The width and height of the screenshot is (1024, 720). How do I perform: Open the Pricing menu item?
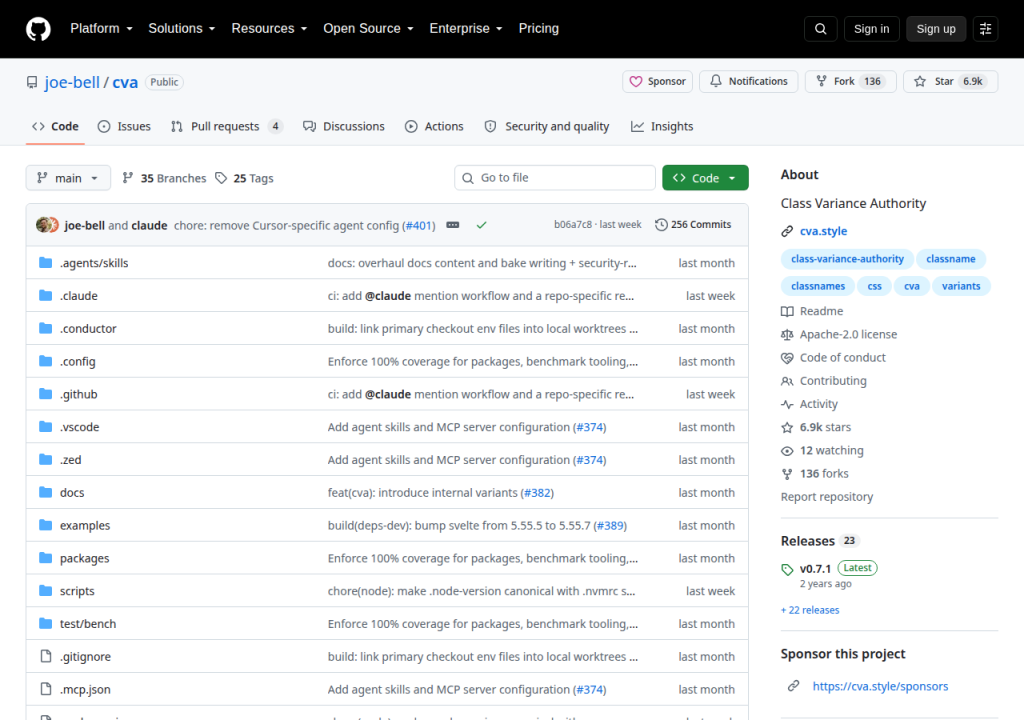(x=539, y=29)
